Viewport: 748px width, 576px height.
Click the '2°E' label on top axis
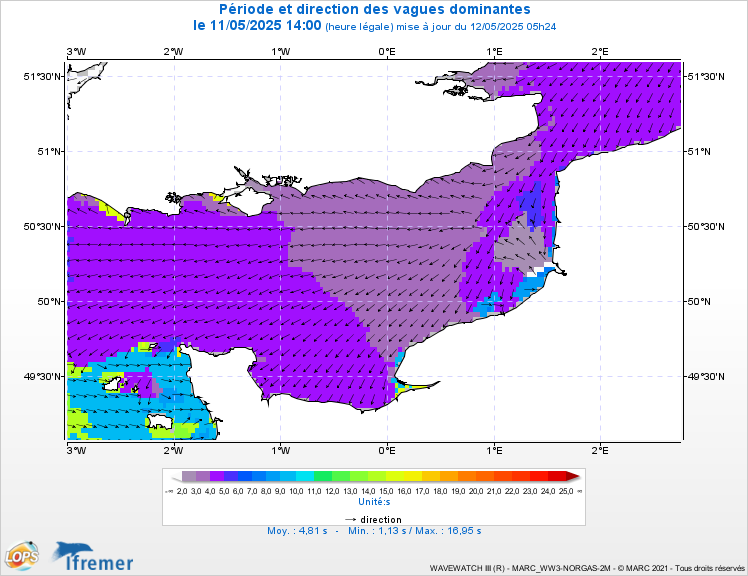pyautogui.click(x=600, y=52)
